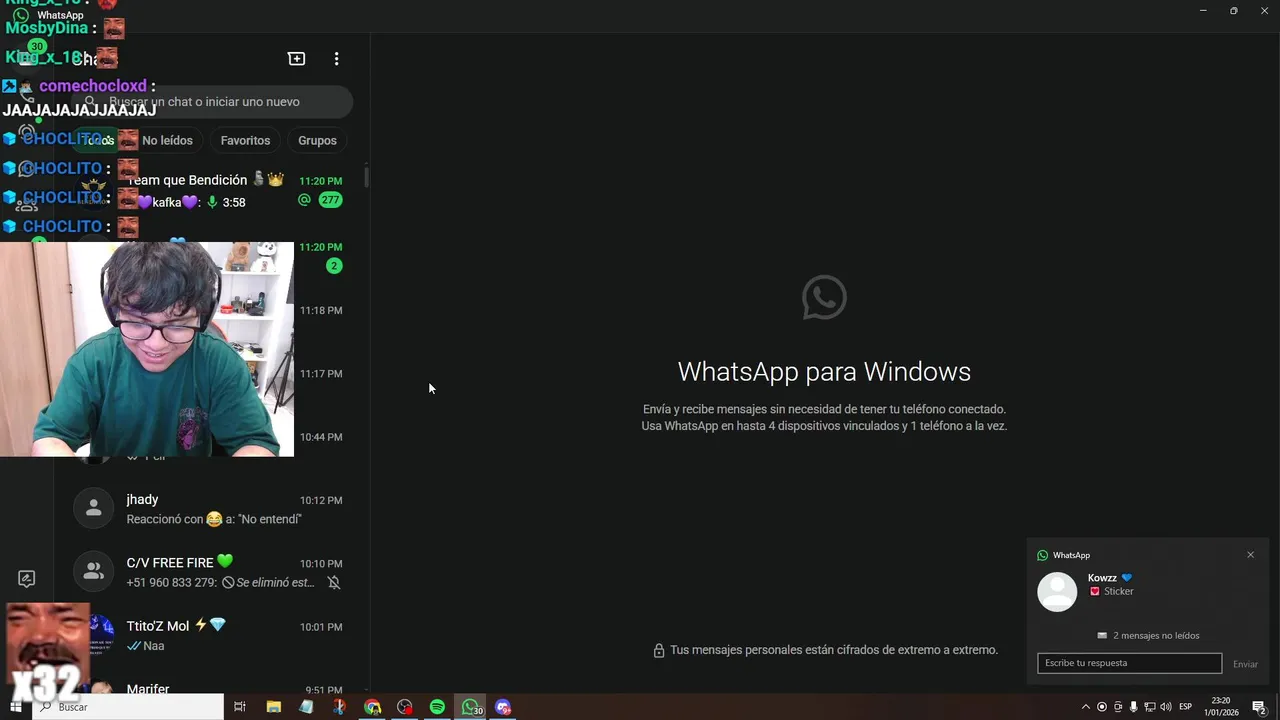Click the 11:18 PM chat timestamp
Screen dimensions: 1280x720
coord(321,310)
